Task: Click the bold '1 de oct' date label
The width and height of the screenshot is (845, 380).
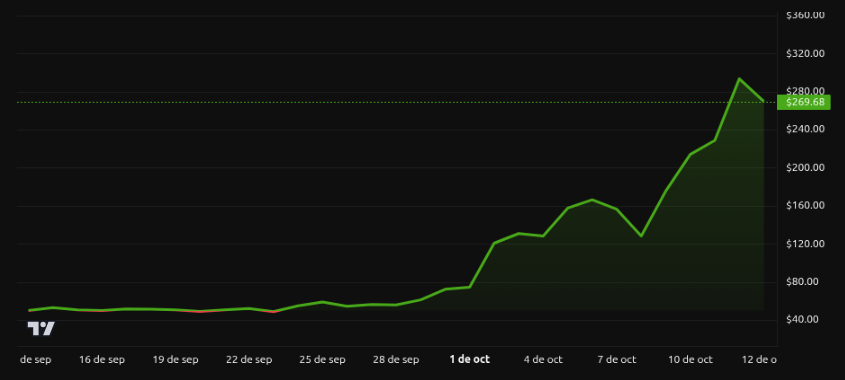Action: tap(470, 360)
